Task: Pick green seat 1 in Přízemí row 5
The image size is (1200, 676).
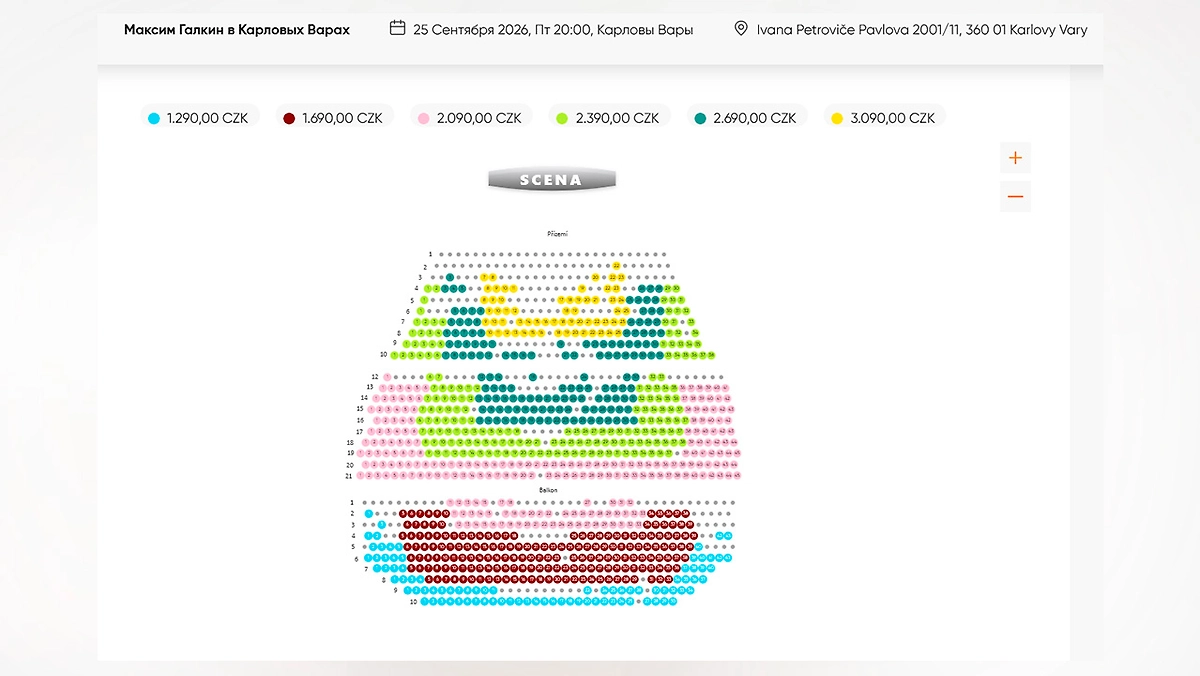Action: (x=424, y=300)
